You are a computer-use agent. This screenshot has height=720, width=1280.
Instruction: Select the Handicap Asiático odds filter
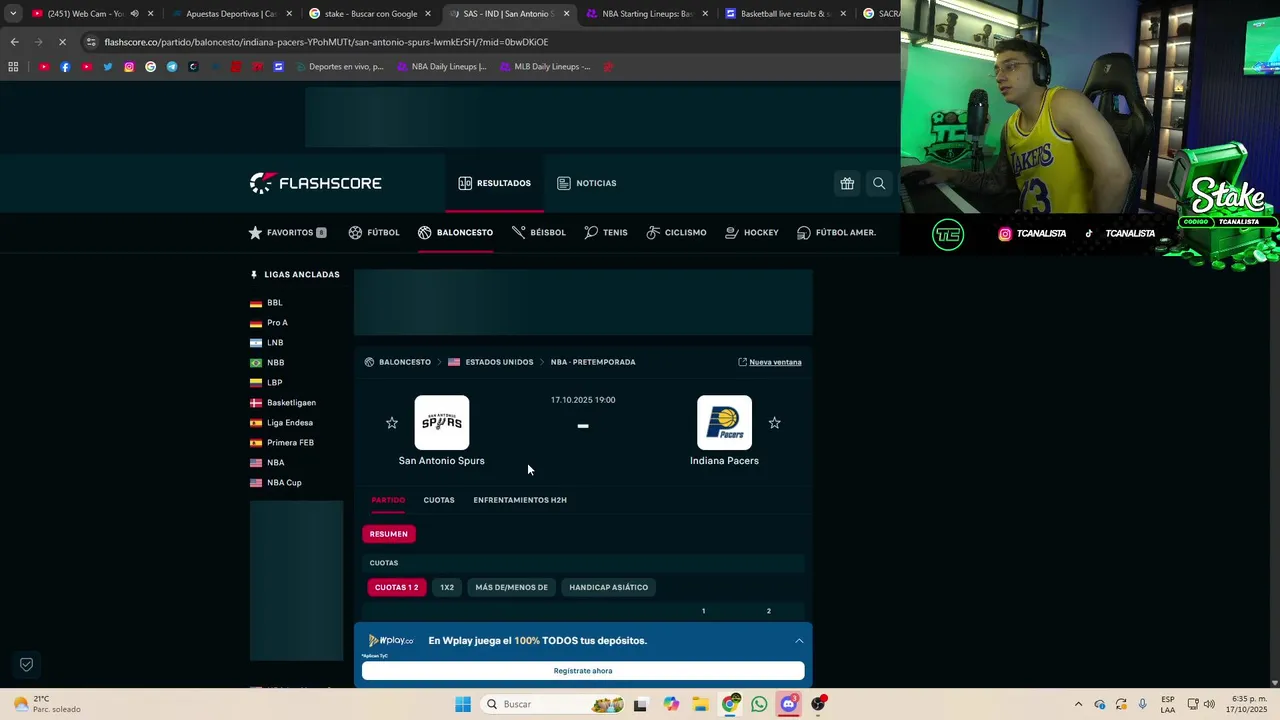[x=609, y=587]
